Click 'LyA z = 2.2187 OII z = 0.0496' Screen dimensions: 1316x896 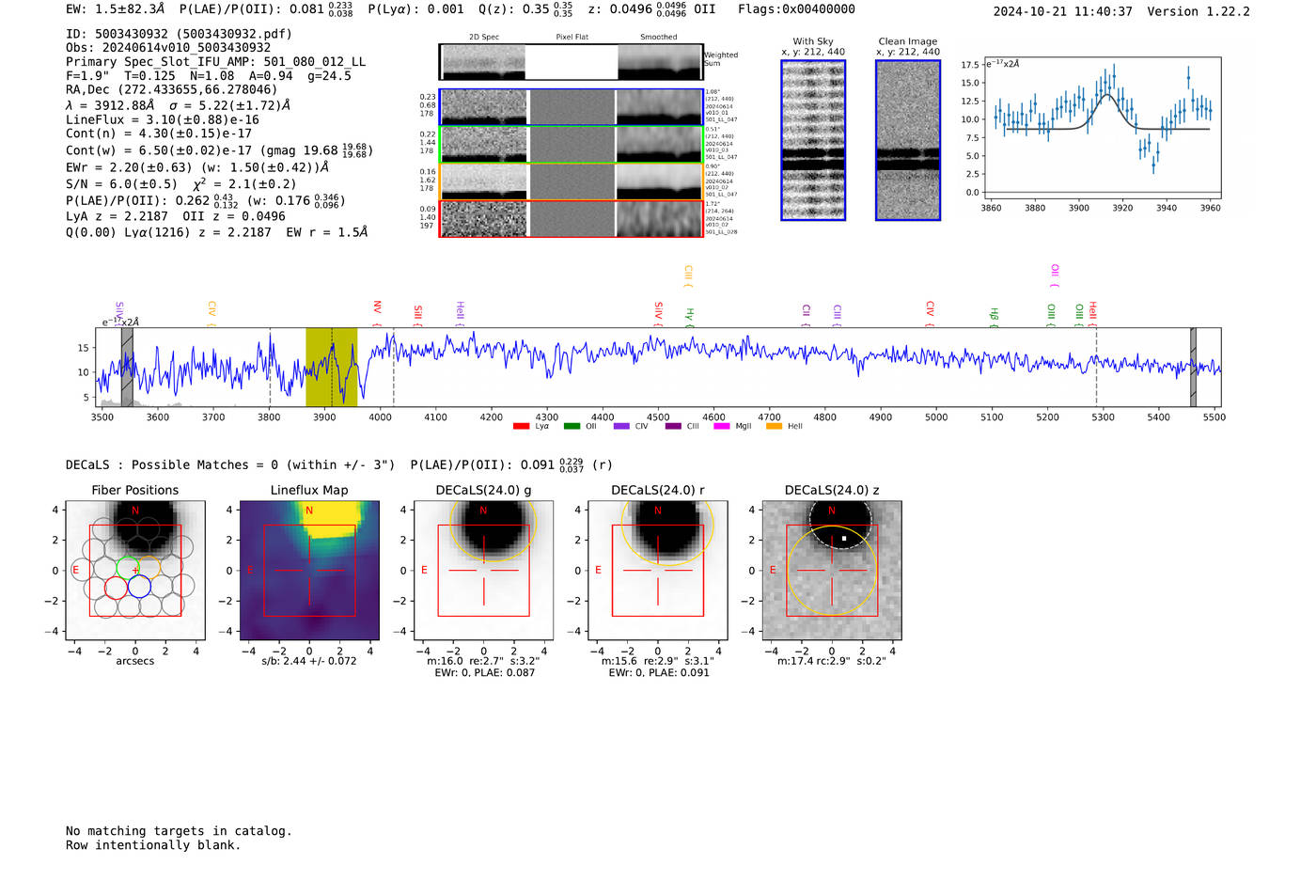(x=176, y=216)
